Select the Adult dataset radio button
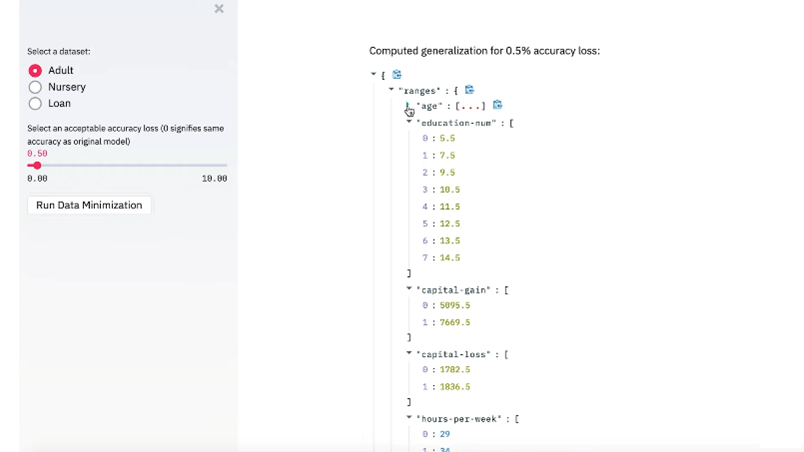The width and height of the screenshot is (804, 452). point(35,71)
